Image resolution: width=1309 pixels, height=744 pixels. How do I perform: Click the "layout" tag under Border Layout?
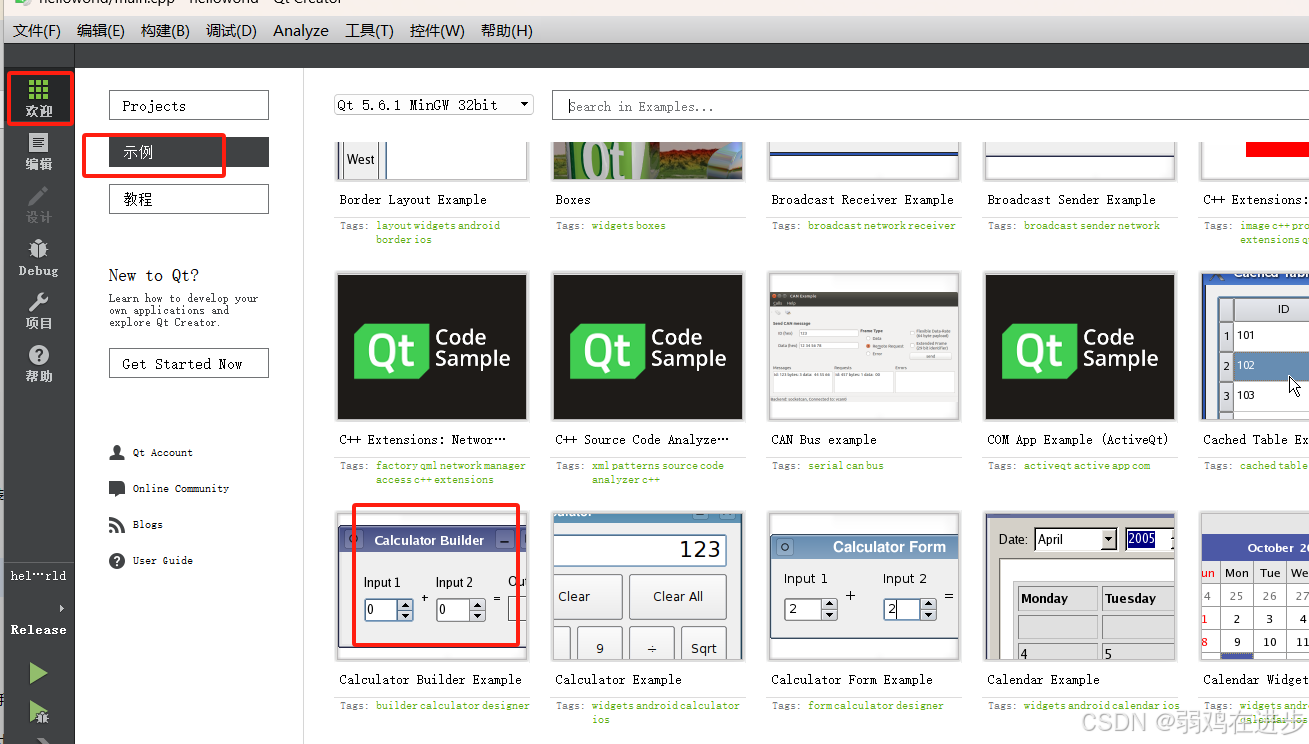pyautogui.click(x=393, y=226)
